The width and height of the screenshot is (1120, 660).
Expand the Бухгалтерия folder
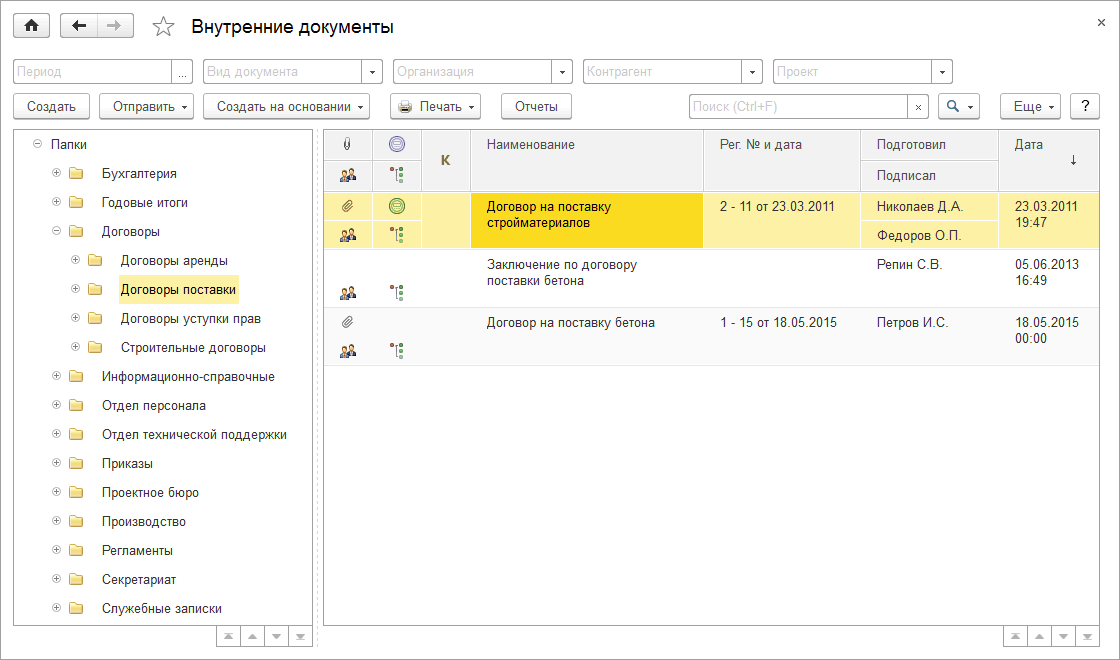(x=56, y=173)
